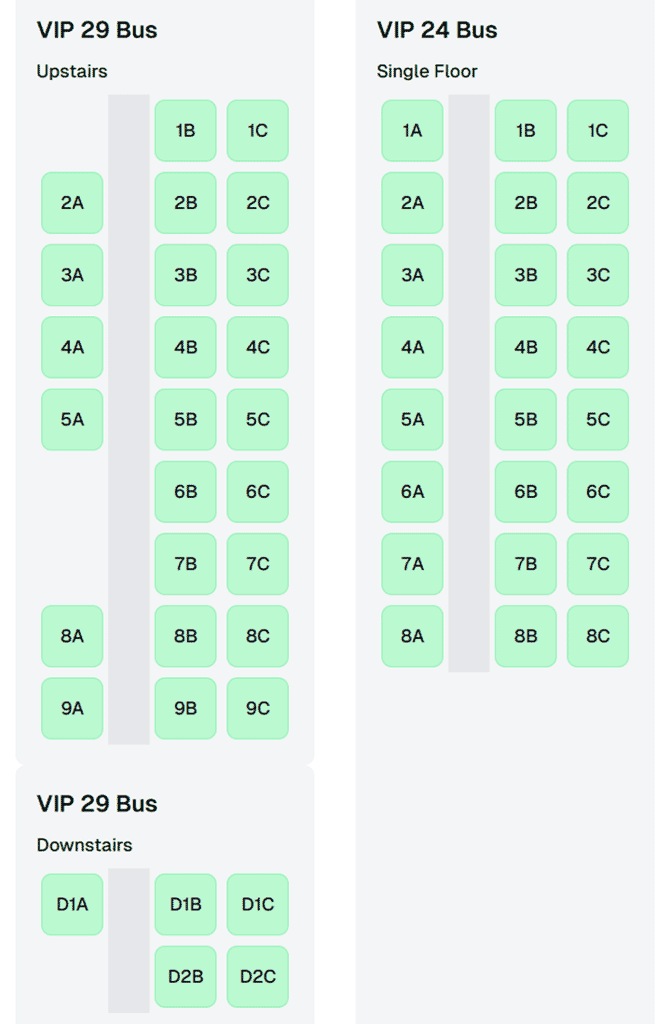Select seat 7A on VIP 24 bus
The image size is (671, 1024).
tap(412, 563)
